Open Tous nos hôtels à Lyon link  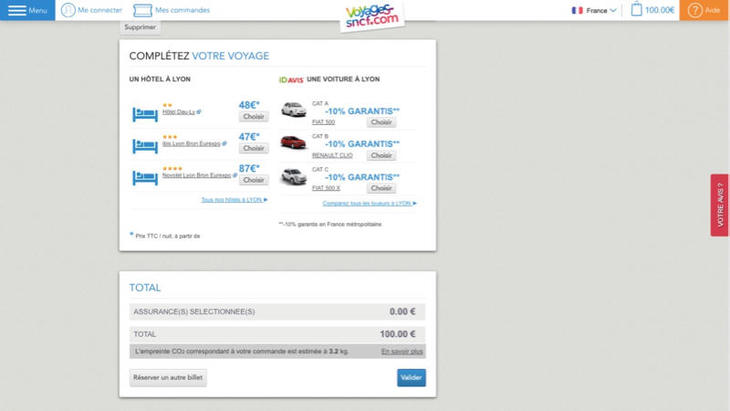click(x=234, y=200)
